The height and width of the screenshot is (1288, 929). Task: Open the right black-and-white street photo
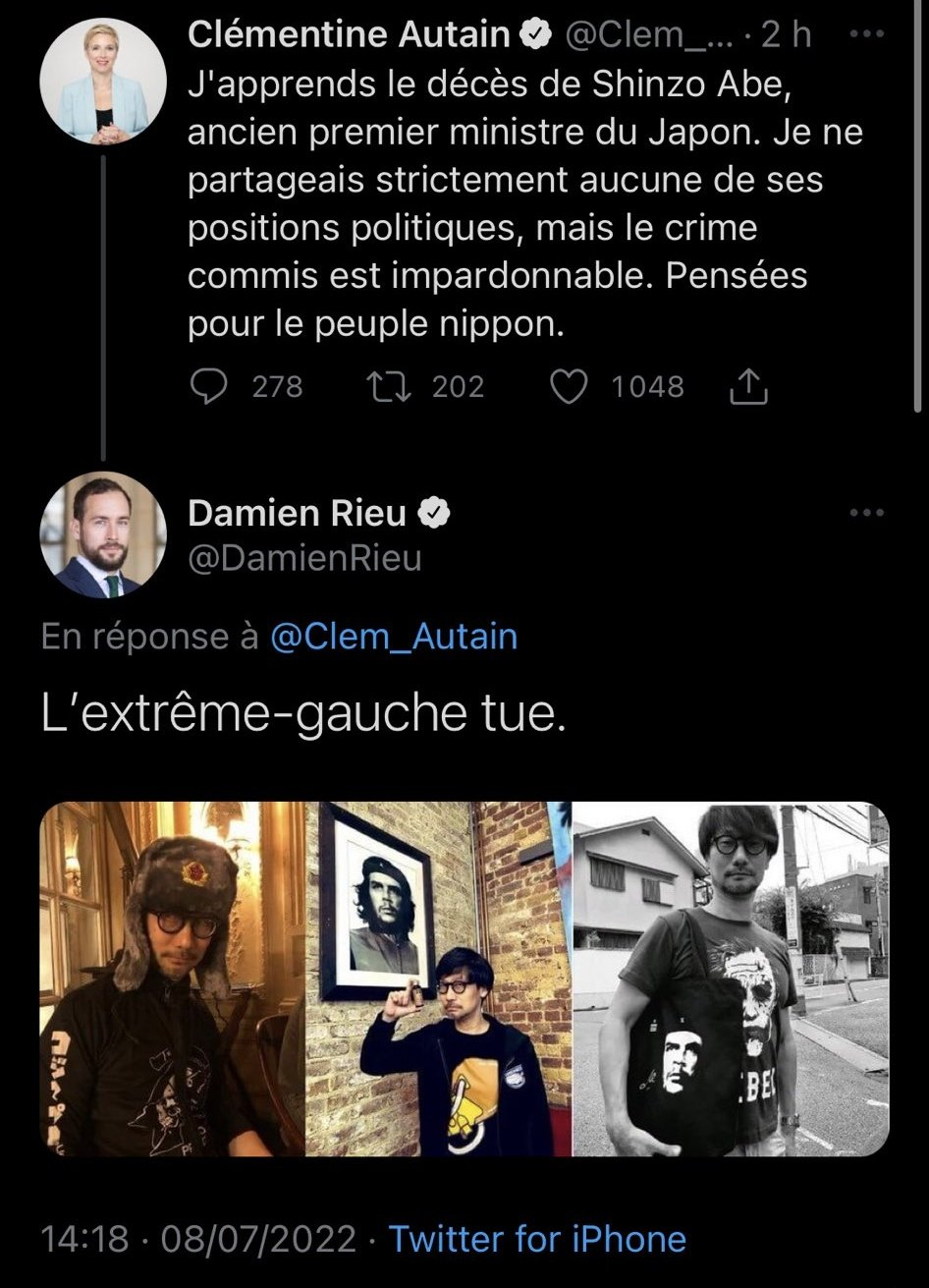click(x=731, y=979)
